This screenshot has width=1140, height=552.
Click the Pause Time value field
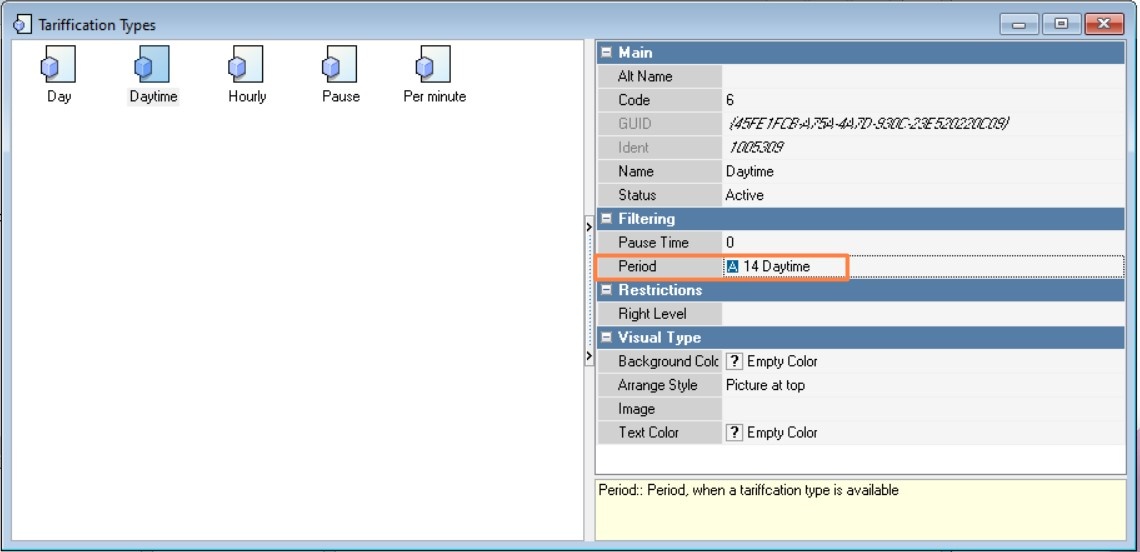[x=920, y=242]
